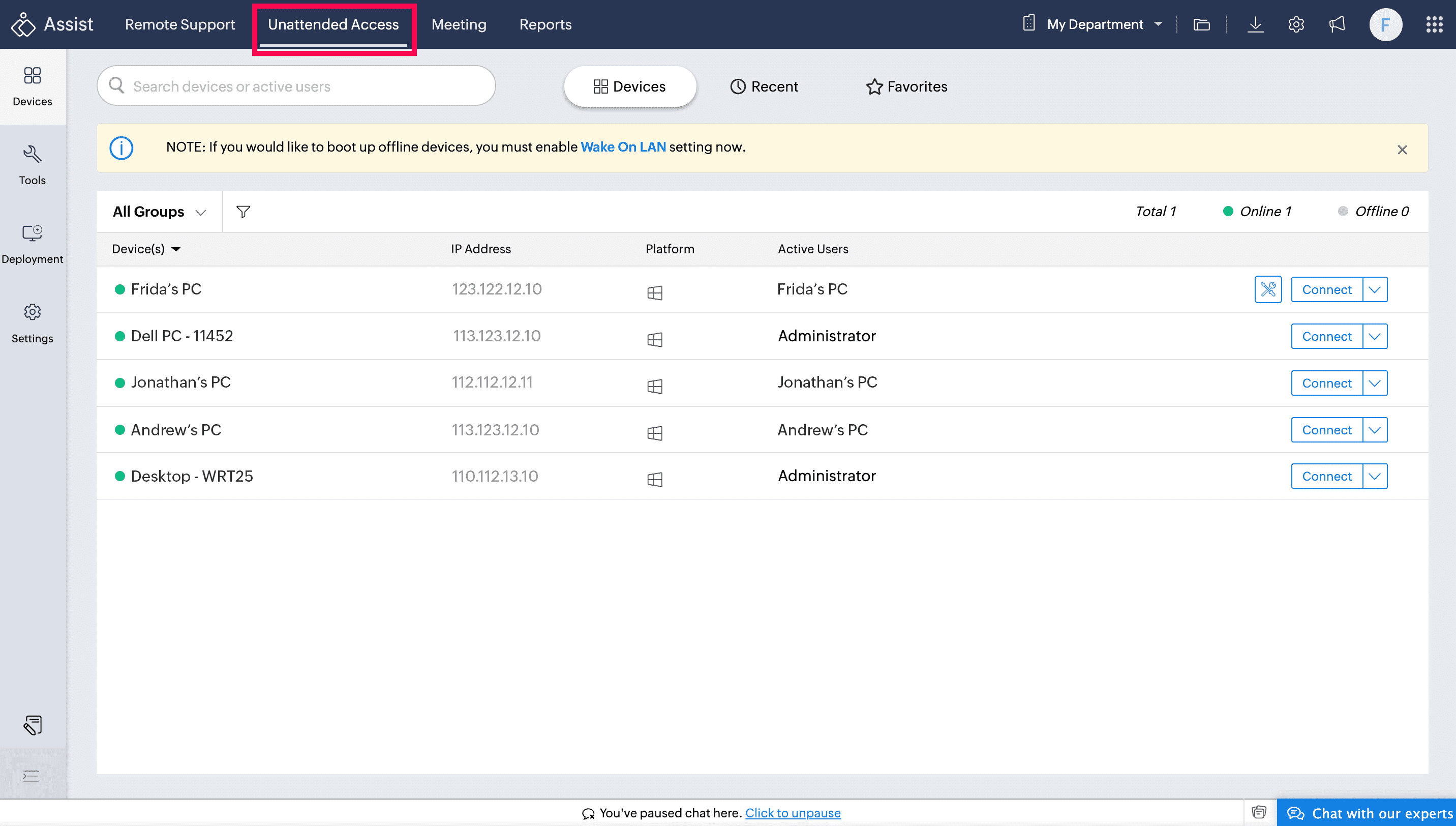Open the apps grid launcher
Screen dimensions: 1456x826
coord(1434,24)
